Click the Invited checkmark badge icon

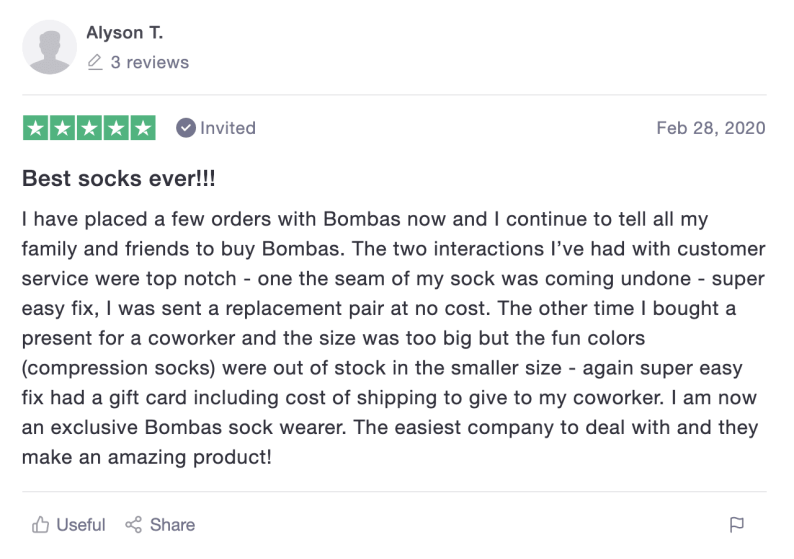click(x=185, y=128)
